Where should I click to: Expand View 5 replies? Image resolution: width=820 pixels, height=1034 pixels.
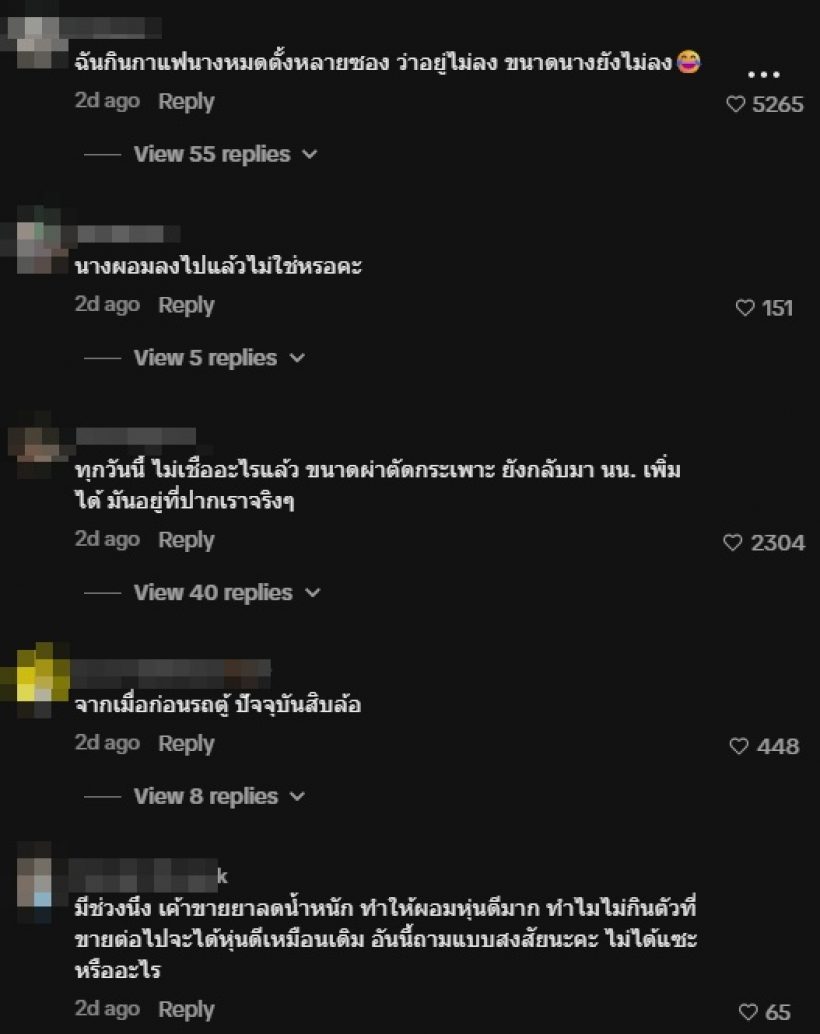(219, 358)
